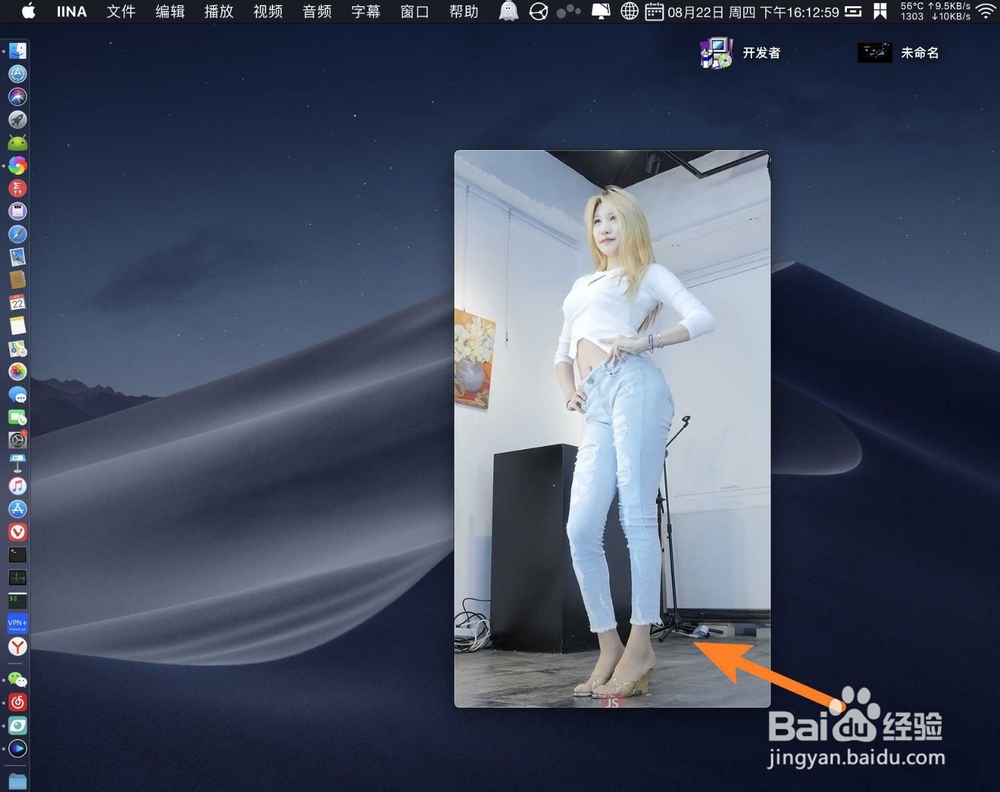Open the VPN+ app in the Dock
Image resolution: width=1000 pixels, height=792 pixels.
17,623
